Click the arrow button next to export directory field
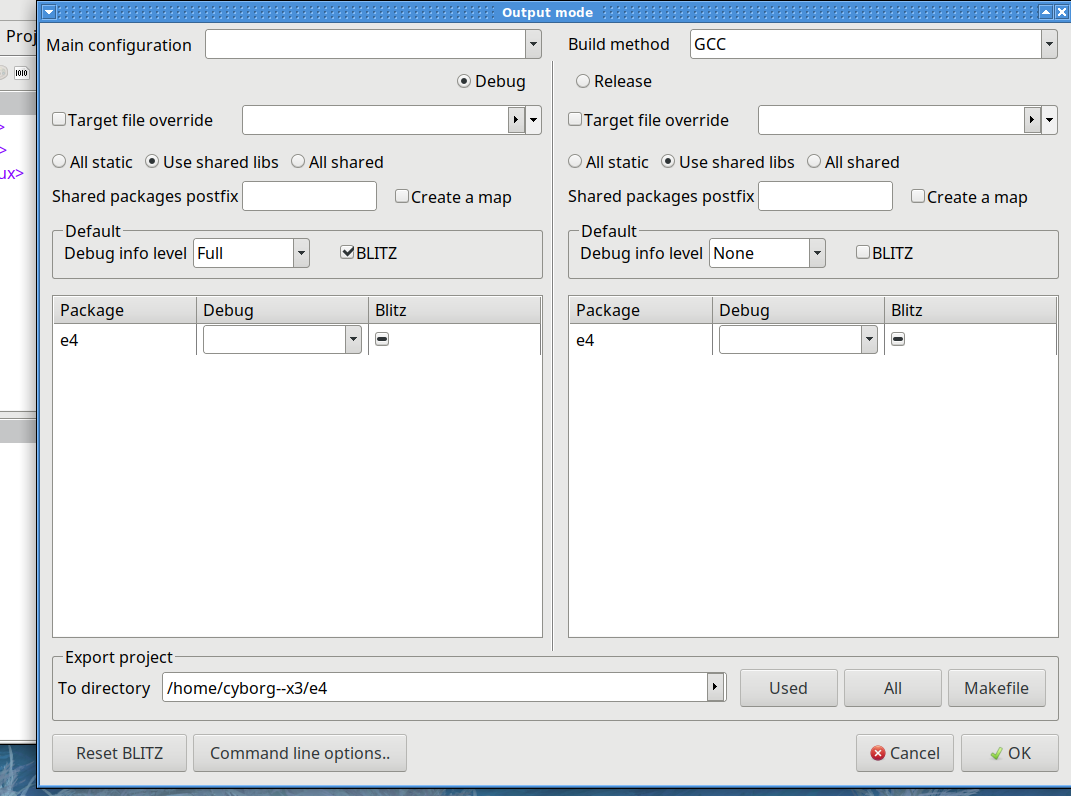Viewport: 1071px width, 796px height. coord(715,688)
